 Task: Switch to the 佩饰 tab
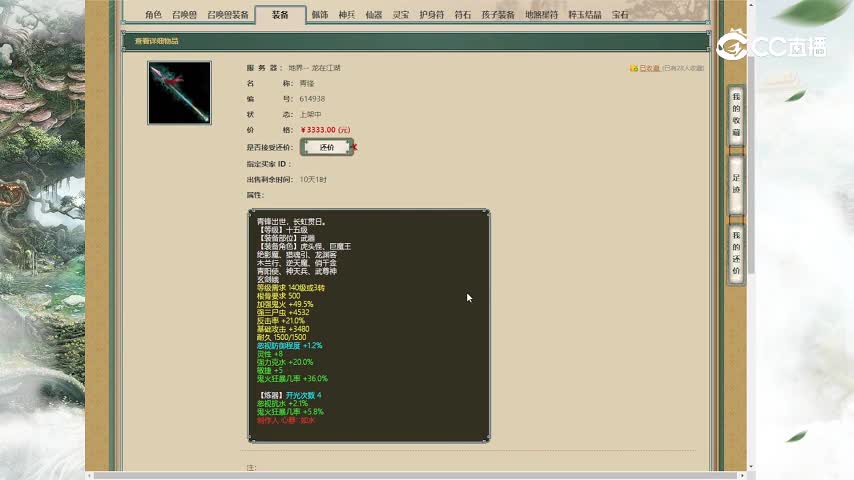point(320,15)
